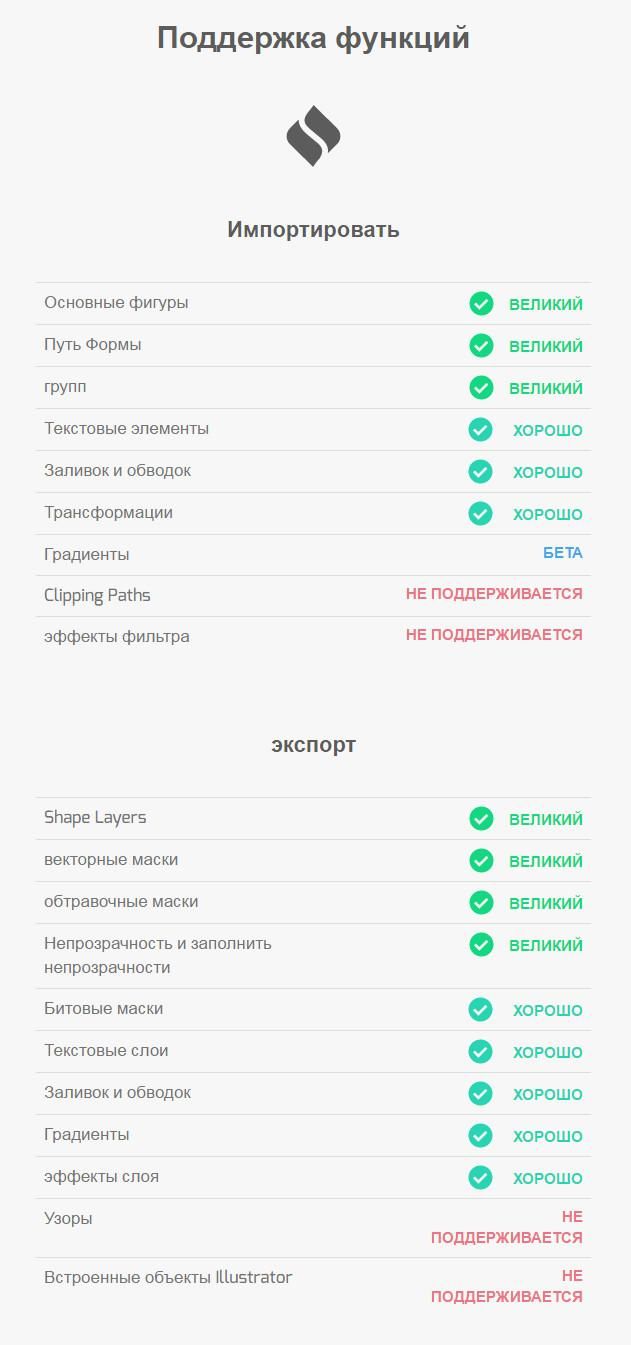
Task: Click the checkmark icon in групп row
Action: [481, 387]
